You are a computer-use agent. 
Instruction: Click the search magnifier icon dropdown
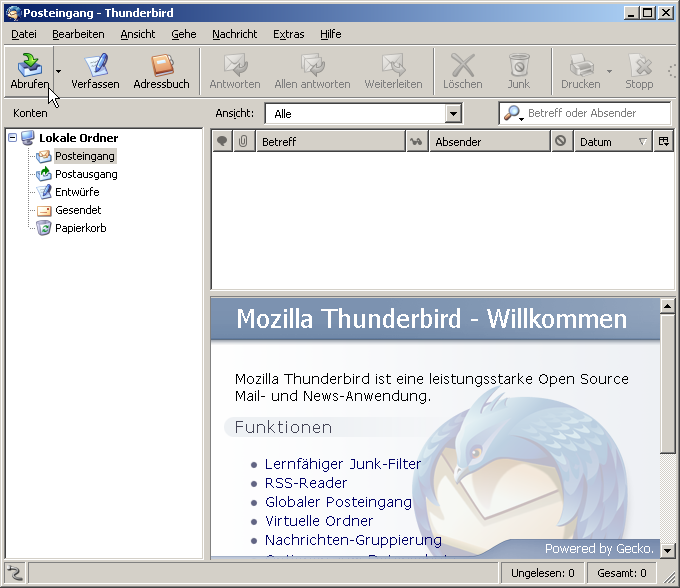[x=514, y=113]
